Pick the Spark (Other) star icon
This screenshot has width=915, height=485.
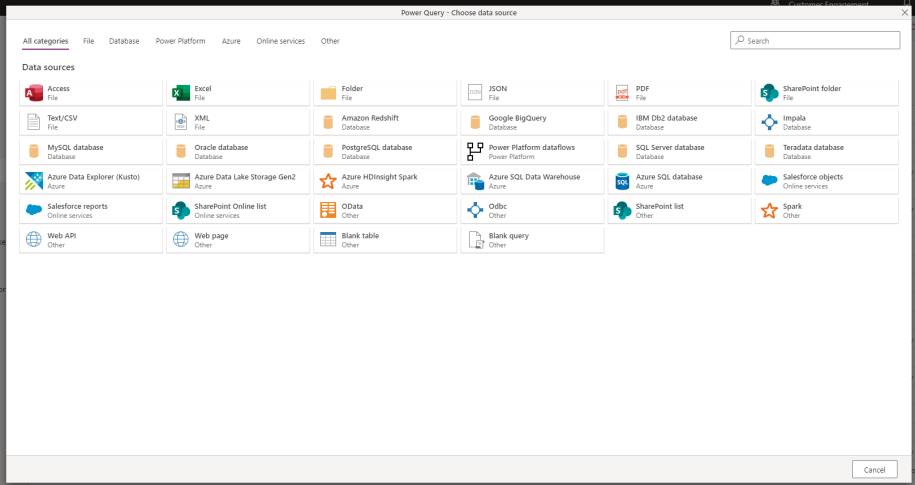(769, 210)
